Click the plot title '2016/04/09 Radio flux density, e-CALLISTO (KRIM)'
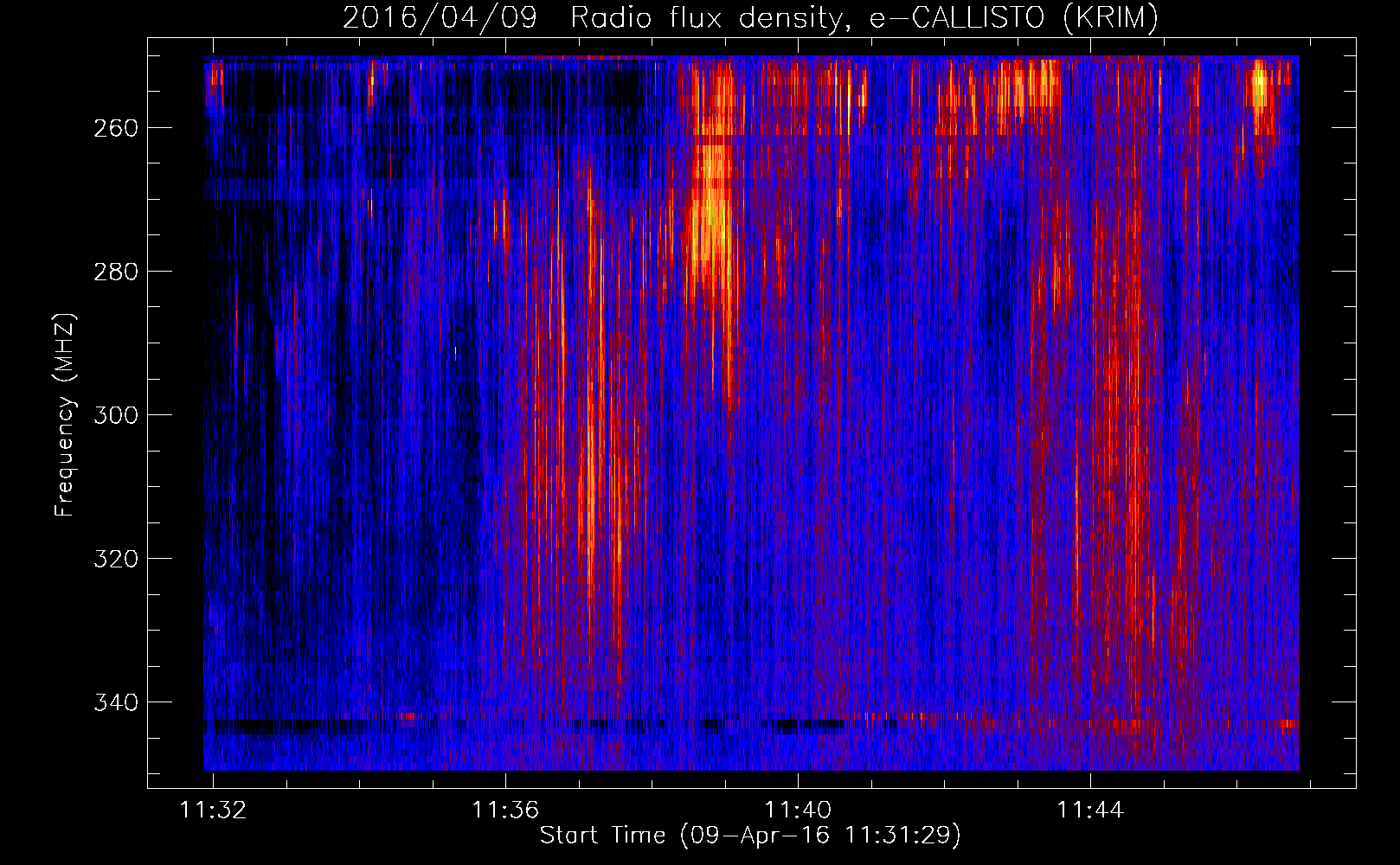This screenshot has width=1400, height=865. point(750,17)
